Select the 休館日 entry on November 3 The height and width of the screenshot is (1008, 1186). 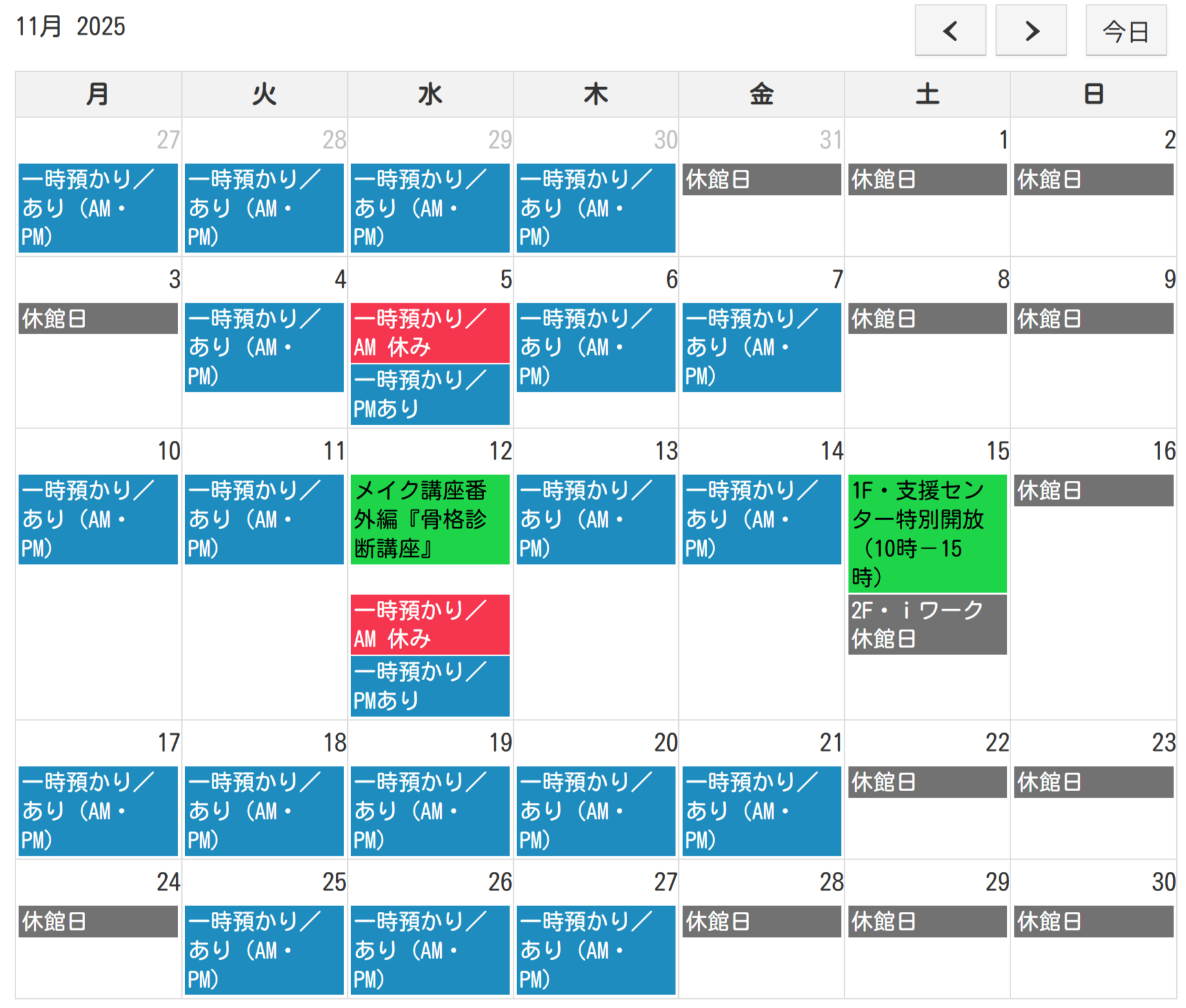click(98, 319)
